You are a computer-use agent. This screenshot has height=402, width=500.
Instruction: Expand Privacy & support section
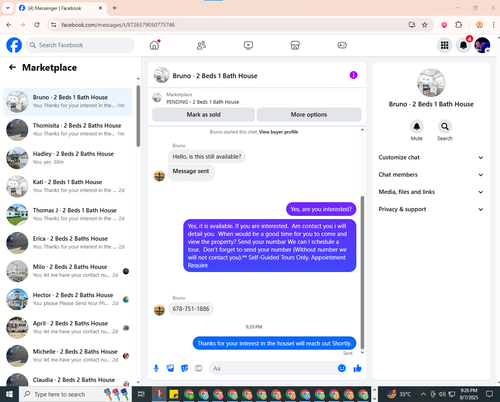[431, 209]
